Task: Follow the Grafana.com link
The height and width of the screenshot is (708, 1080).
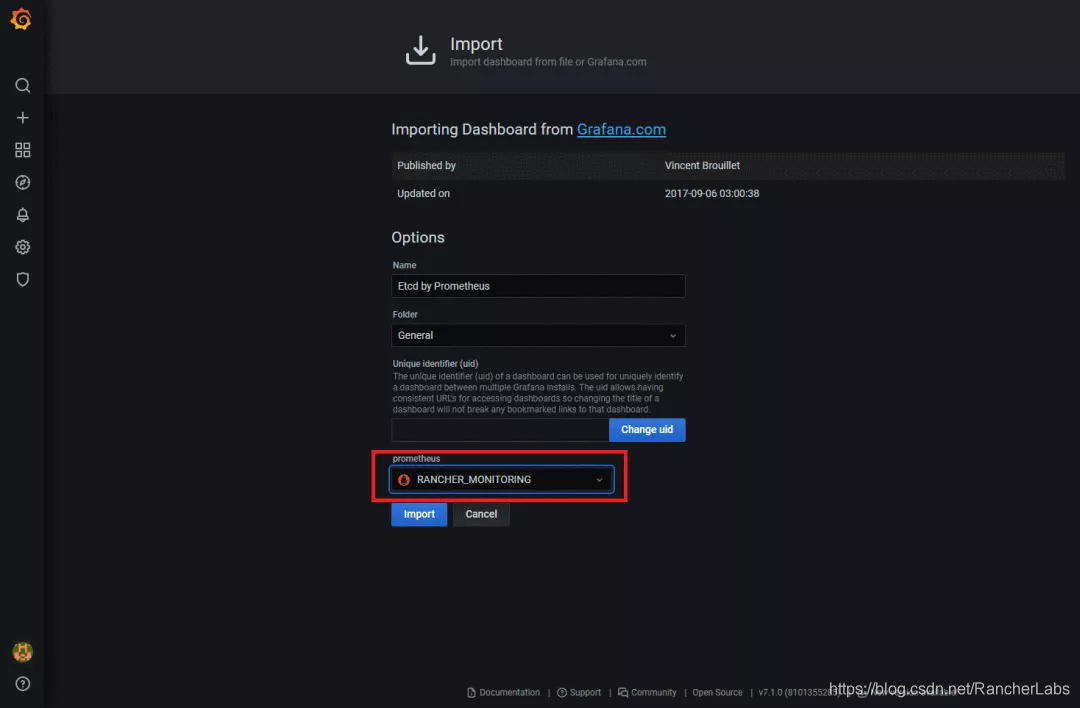Action: pyautogui.click(x=621, y=129)
